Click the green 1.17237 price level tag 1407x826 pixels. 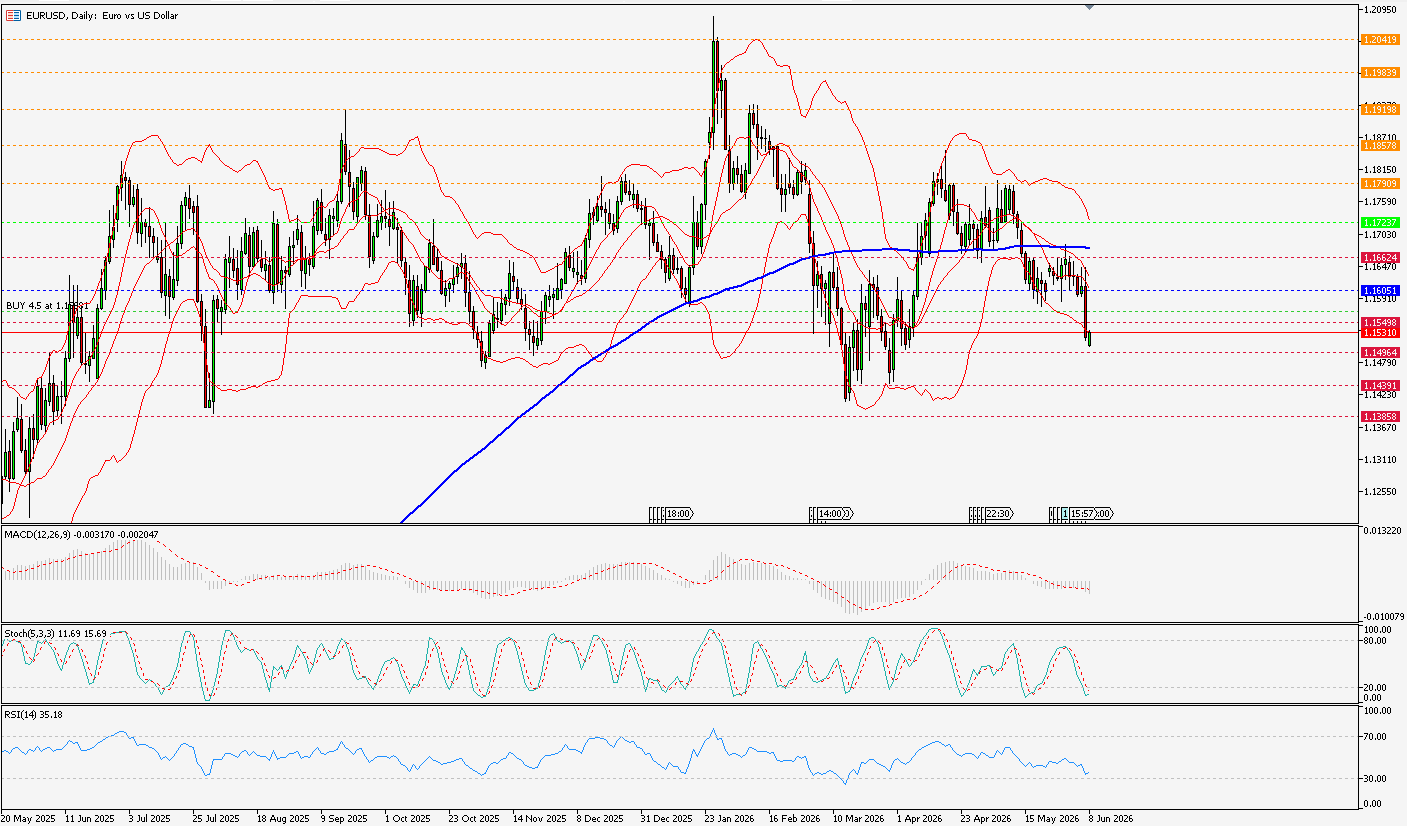(1379, 222)
